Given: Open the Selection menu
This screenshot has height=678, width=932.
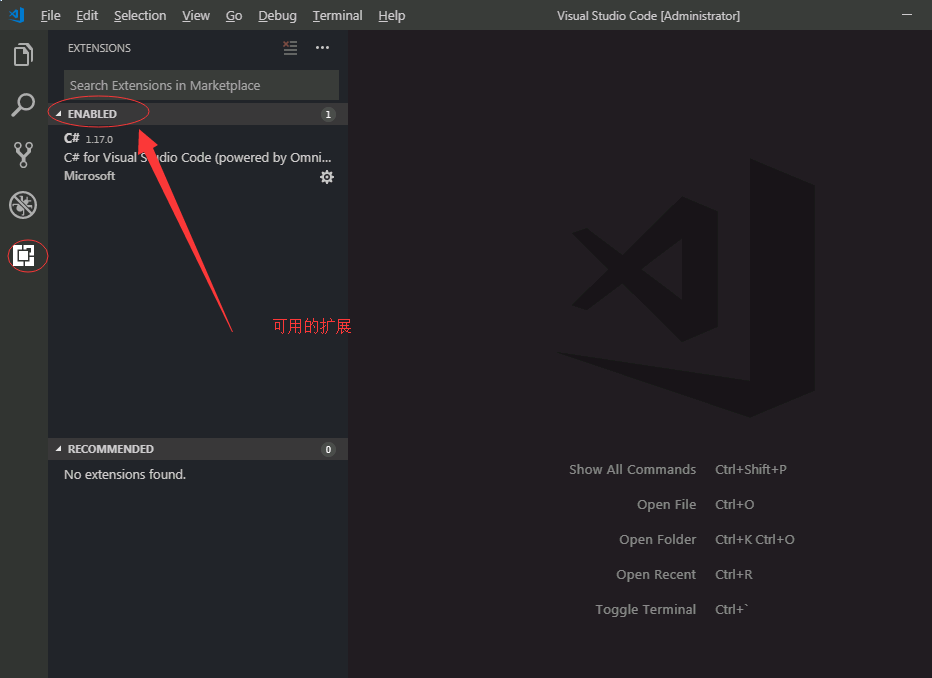Looking at the screenshot, I should point(140,15).
